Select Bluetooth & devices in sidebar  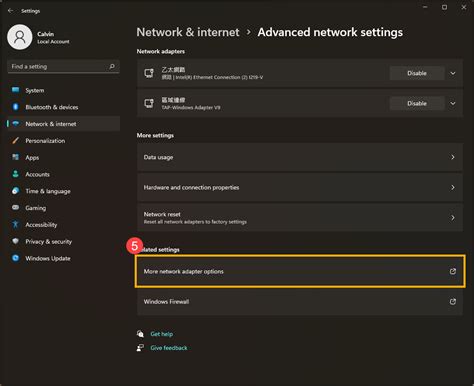point(63,107)
